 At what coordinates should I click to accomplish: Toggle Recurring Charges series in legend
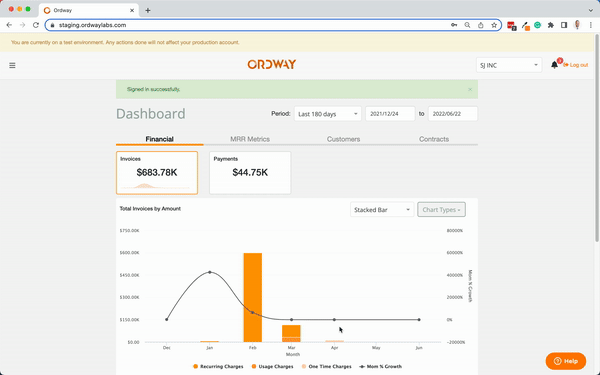pos(218,367)
